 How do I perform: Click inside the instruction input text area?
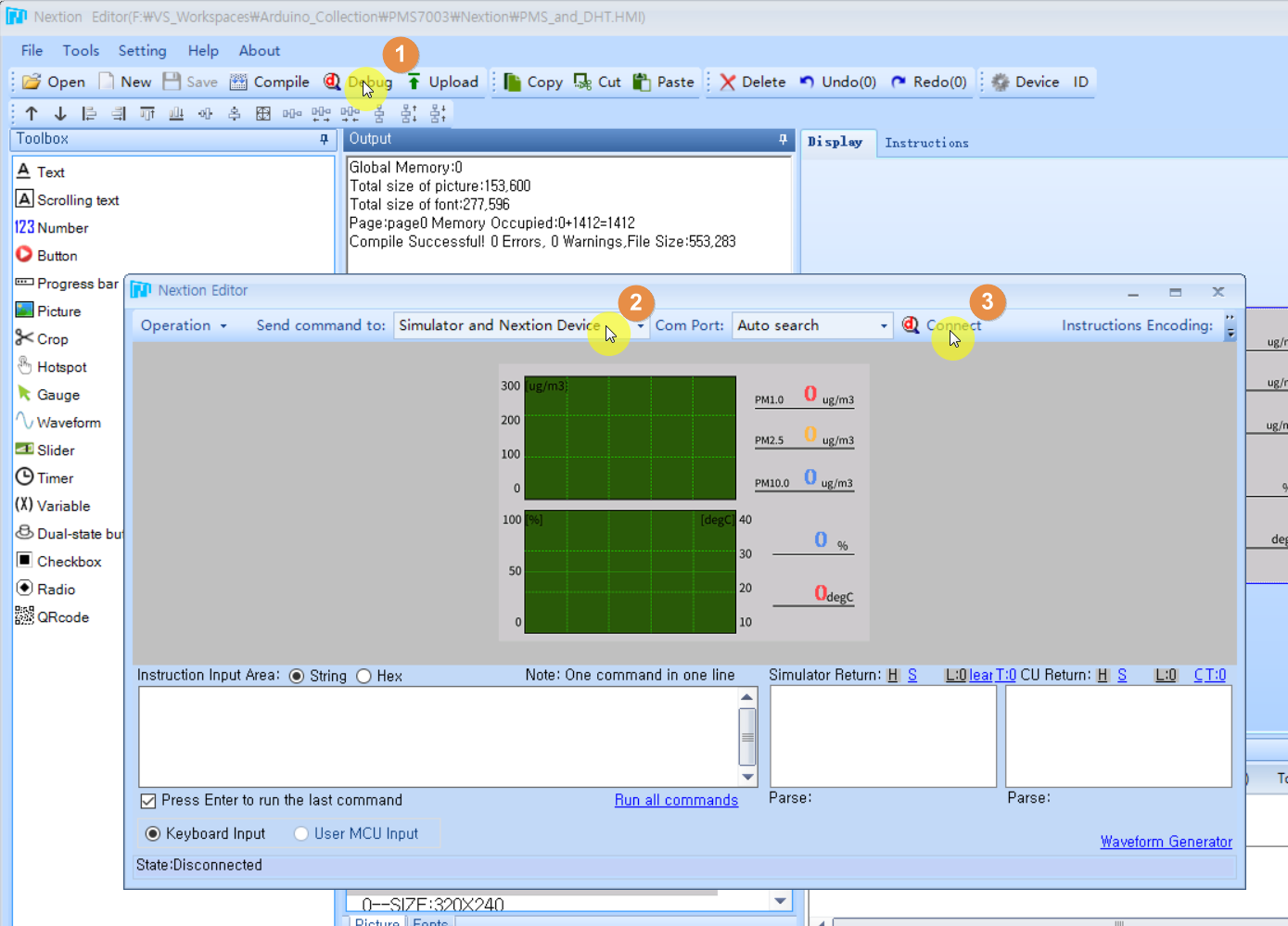pos(439,737)
